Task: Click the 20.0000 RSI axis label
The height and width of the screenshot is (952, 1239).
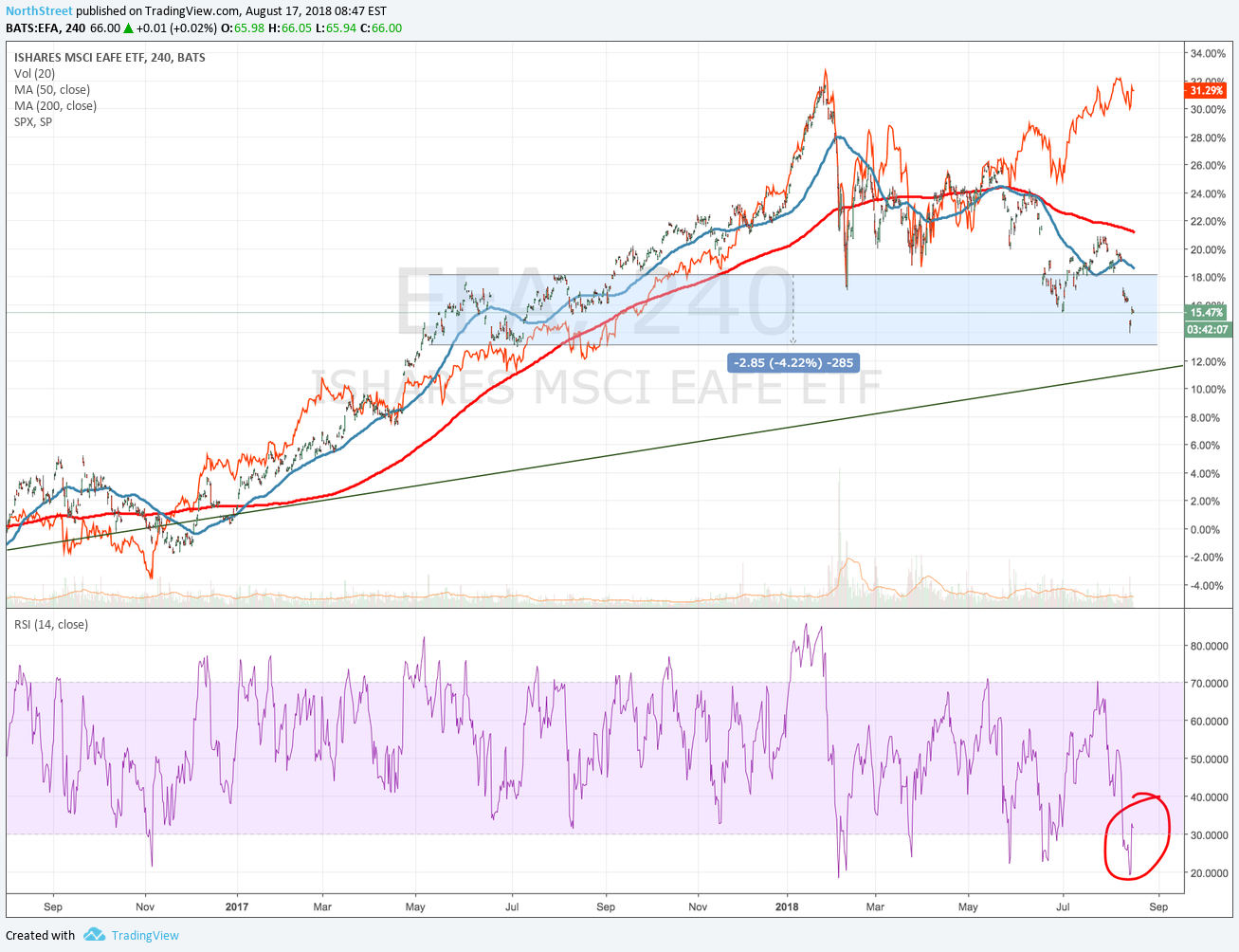Action: [x=1209, y=872]
